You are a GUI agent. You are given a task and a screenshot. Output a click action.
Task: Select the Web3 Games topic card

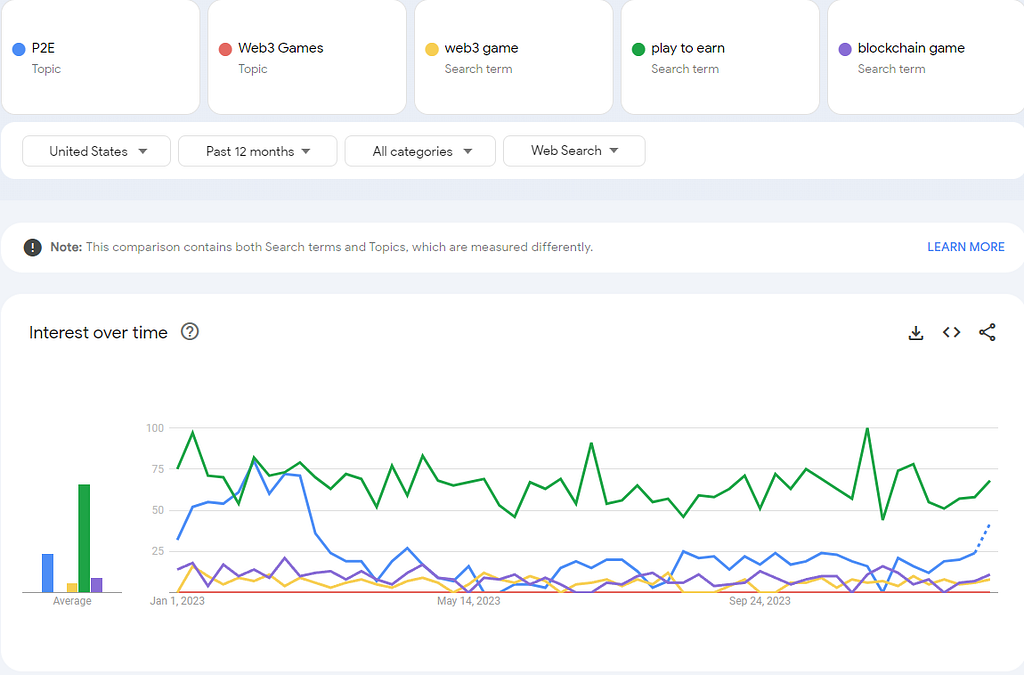307,57
